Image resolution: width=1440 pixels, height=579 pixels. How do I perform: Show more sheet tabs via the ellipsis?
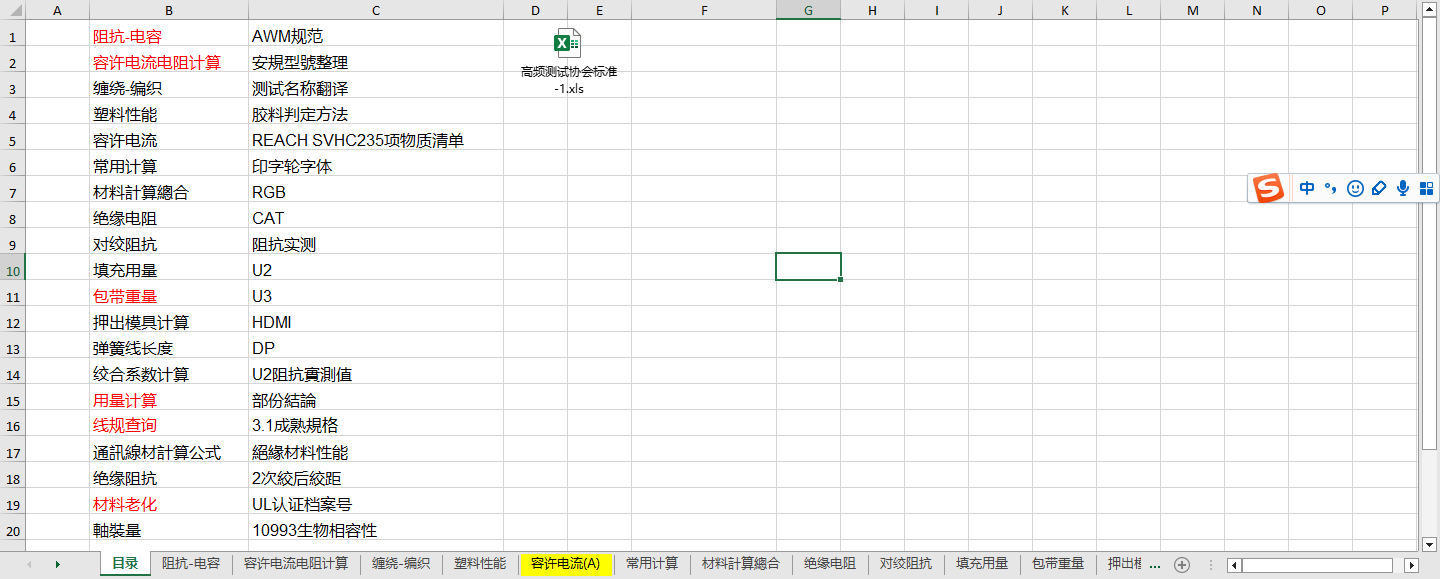pos(1155,565)
